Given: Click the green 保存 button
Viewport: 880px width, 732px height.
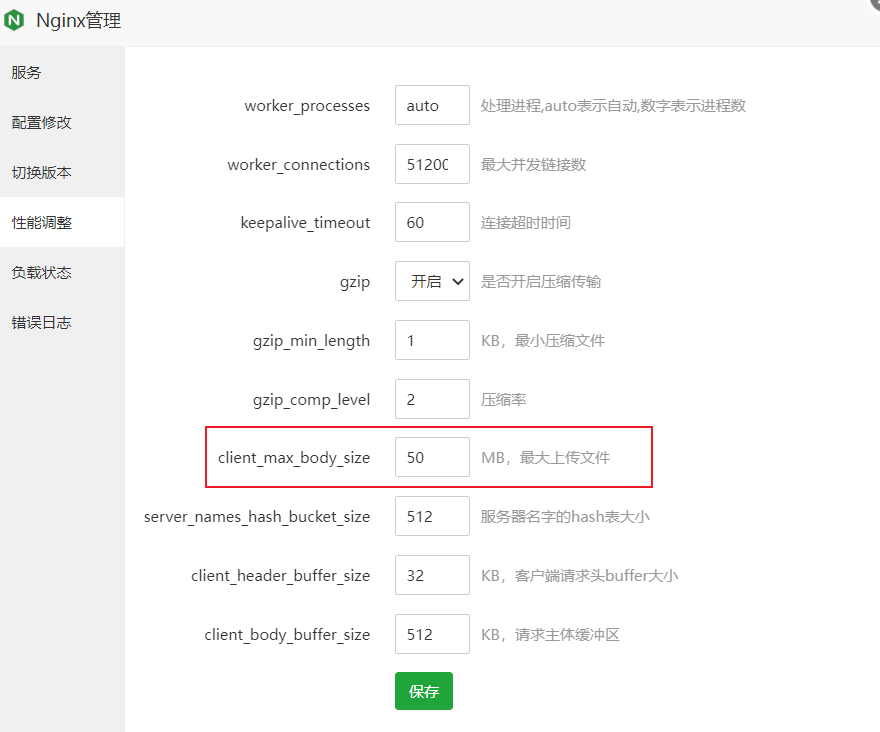Looking at the screenshot, I should click(x=424, y=691).
